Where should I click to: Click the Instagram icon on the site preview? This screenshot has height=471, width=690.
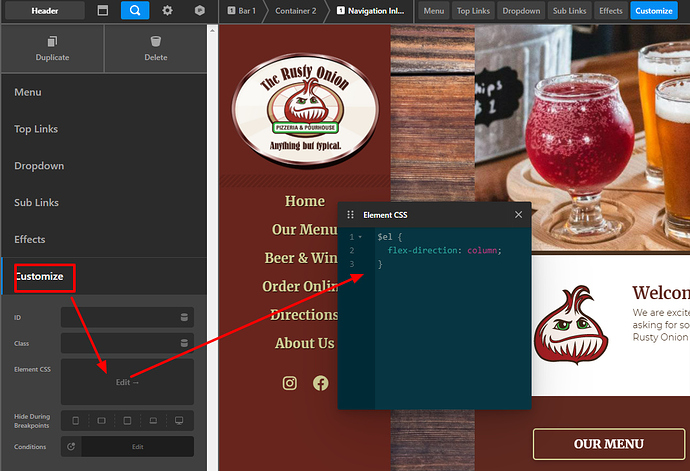tap(290, 383)
